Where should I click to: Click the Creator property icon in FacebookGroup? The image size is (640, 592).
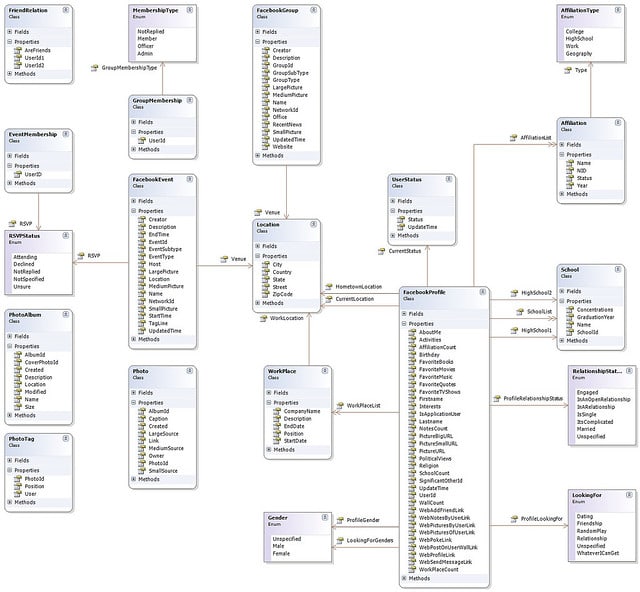click(266, 50)
